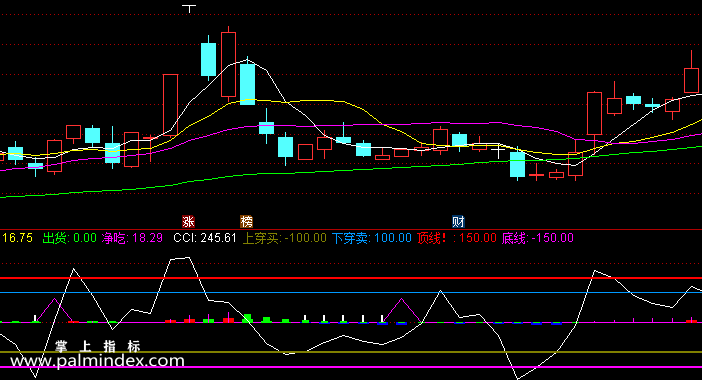
Task: Click the red 涨 marker icon
Action: click(188, 222)
